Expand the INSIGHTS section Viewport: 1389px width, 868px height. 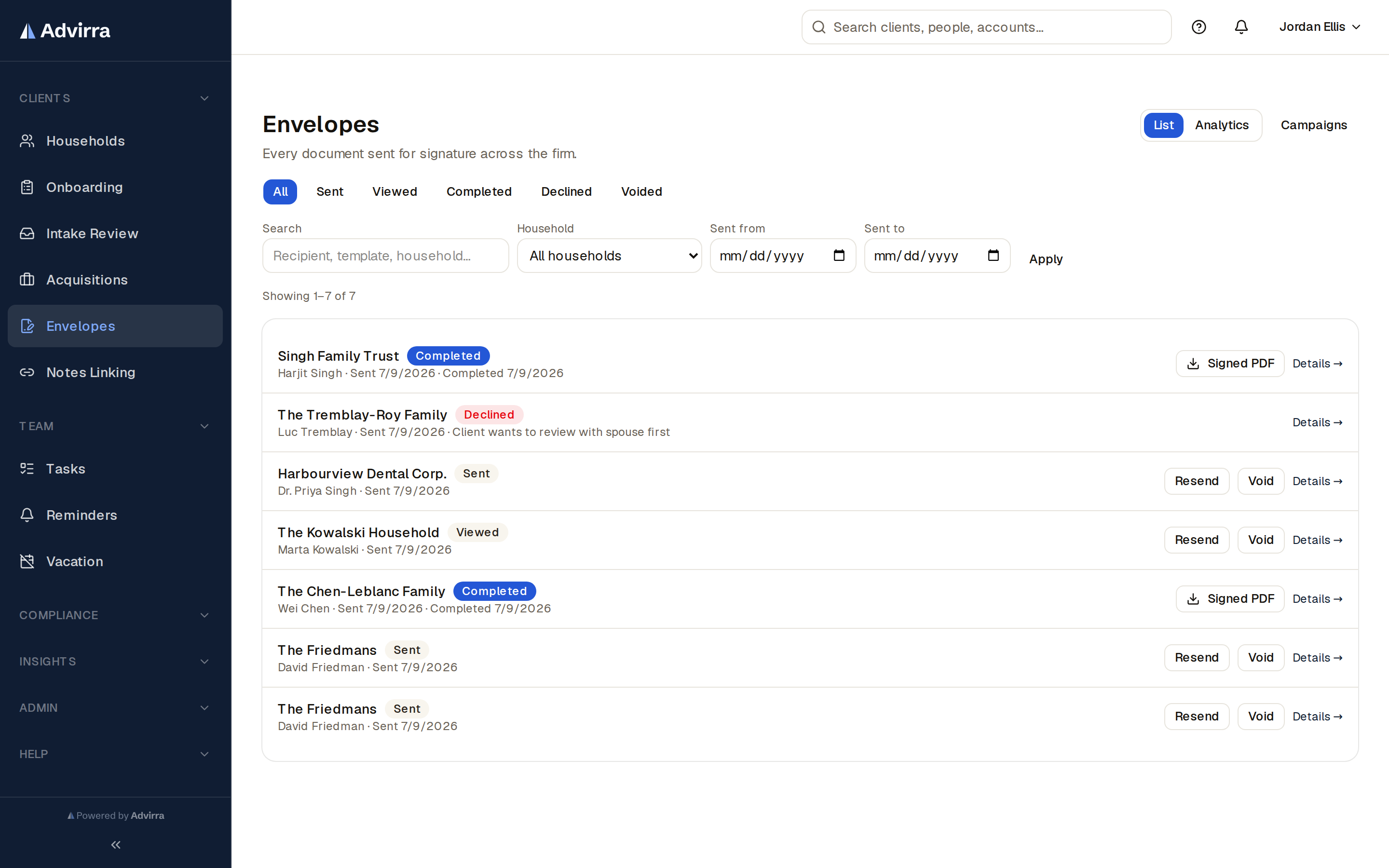pos(115,661)
